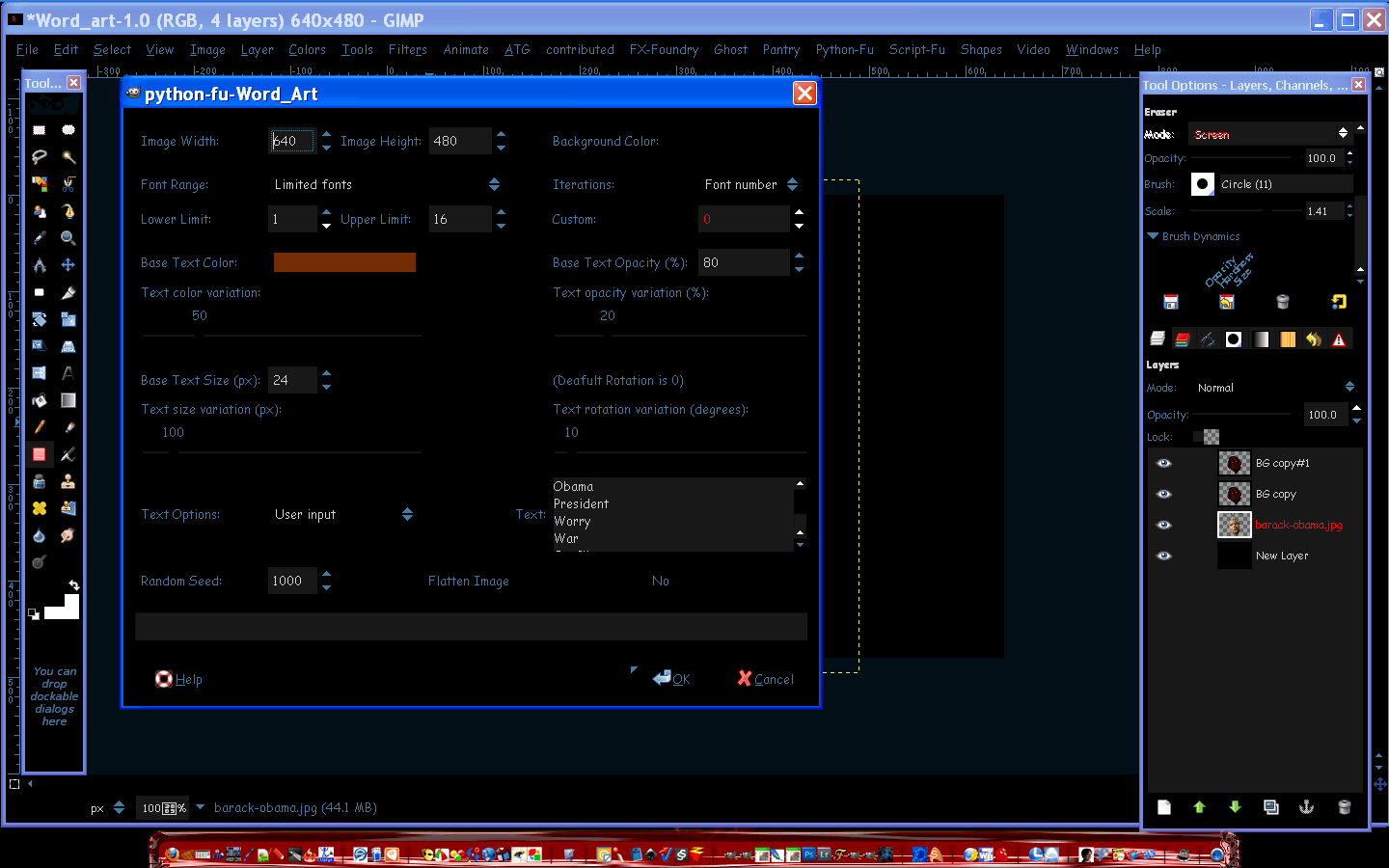Hide the barack-obama.jpg layer
The height and width of the screenshot is (868, 1389).
click(1164, 525)
